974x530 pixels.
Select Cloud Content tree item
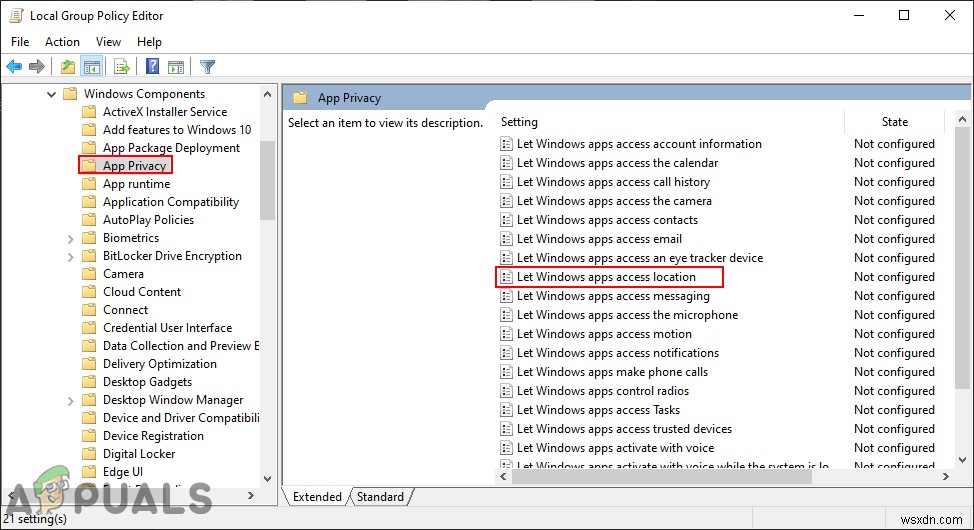(x=142, y=292)
